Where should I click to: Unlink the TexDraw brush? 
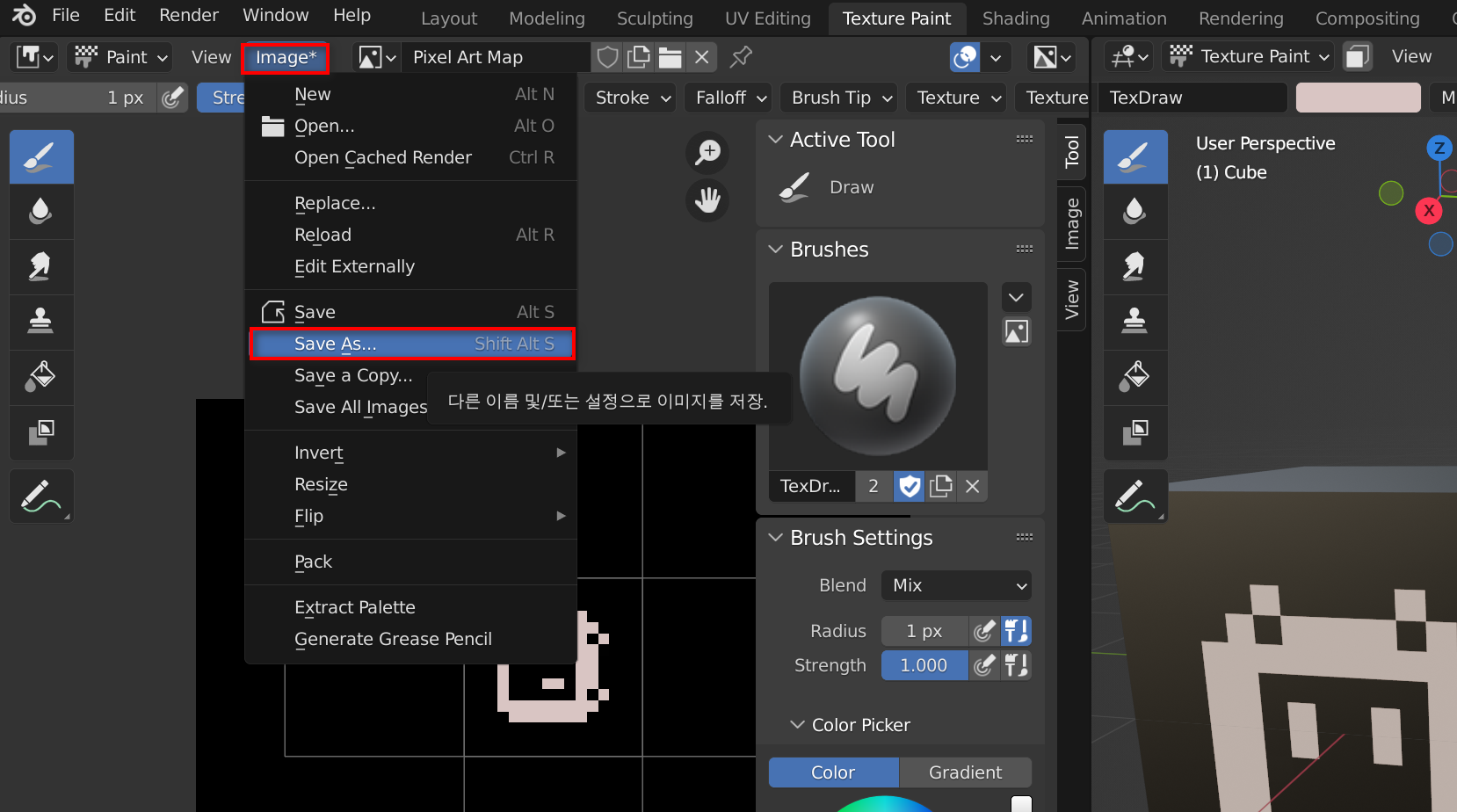point(972,486)
